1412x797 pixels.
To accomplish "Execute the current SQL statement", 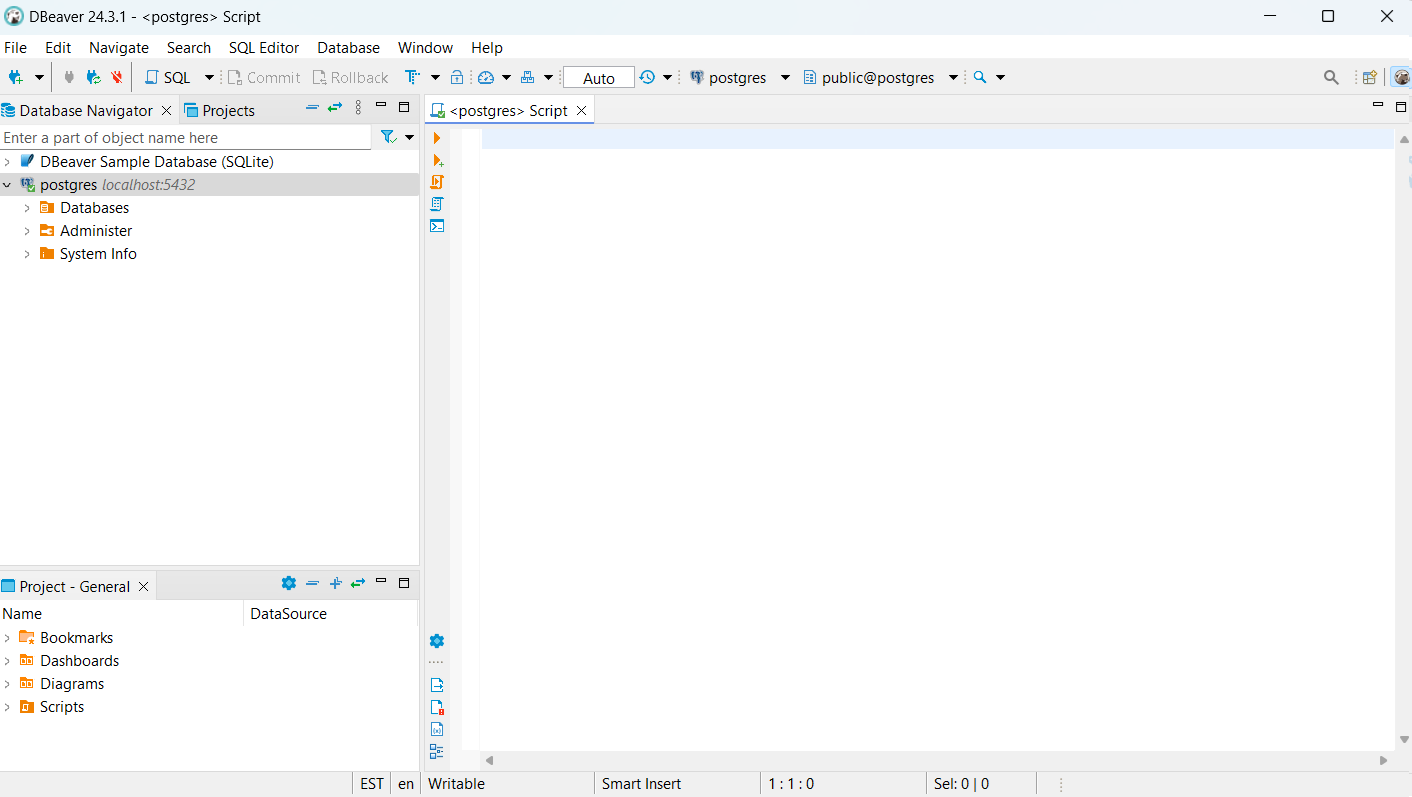I will pos(437,138).
